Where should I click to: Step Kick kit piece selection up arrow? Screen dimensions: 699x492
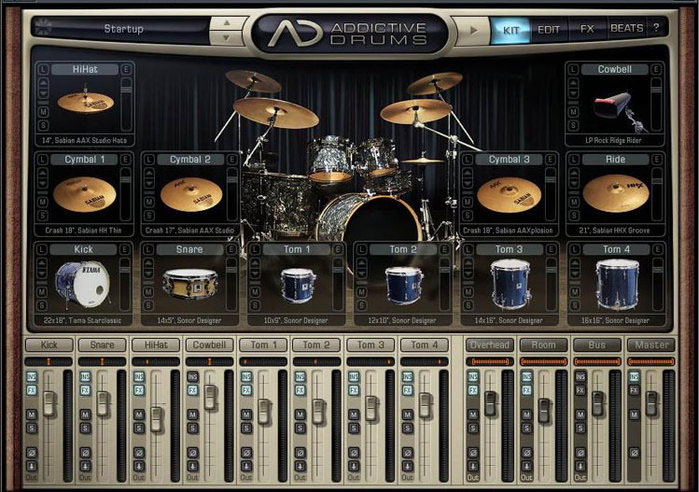tap(42, 263)
